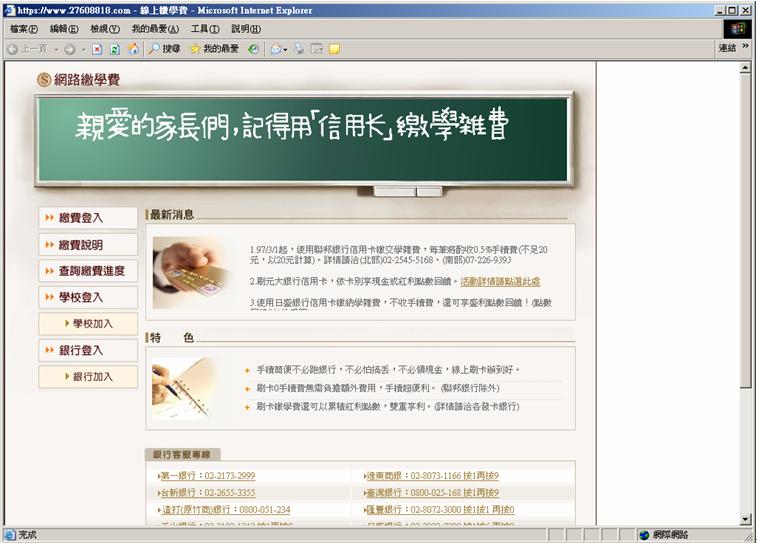Image resolution: width=757 pixels, height=543 pixels.
Task: Click the 繳費登入 sidebar button
Action: coord(88,218)
